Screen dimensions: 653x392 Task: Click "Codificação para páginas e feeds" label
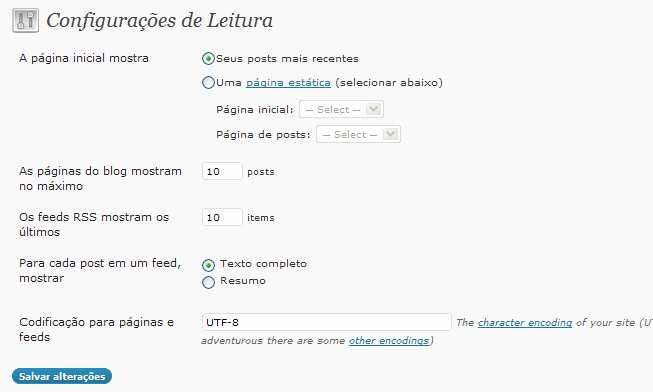click(96, 330)
